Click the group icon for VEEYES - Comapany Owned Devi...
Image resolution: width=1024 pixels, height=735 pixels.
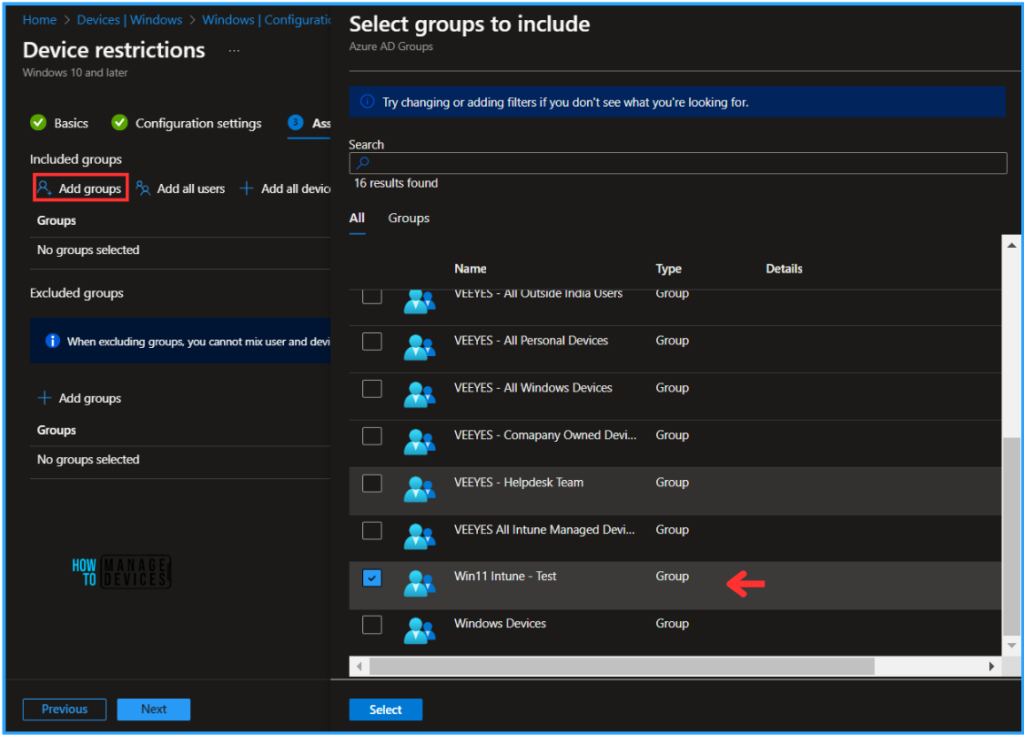[419, 441]
